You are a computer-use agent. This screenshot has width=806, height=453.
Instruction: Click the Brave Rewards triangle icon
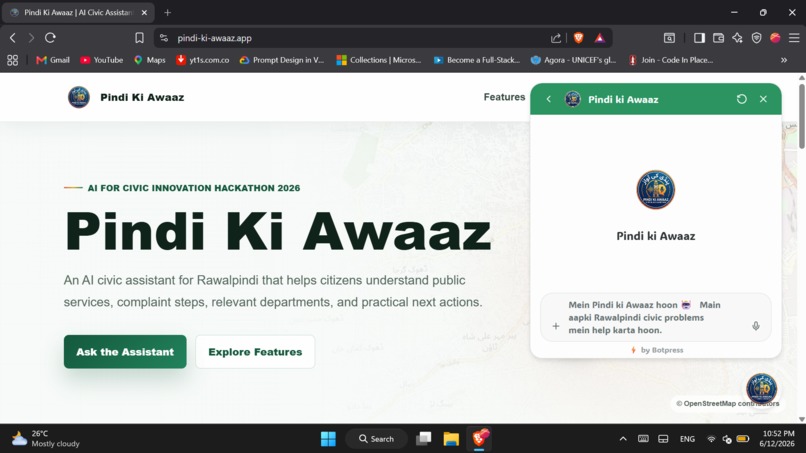599,38
